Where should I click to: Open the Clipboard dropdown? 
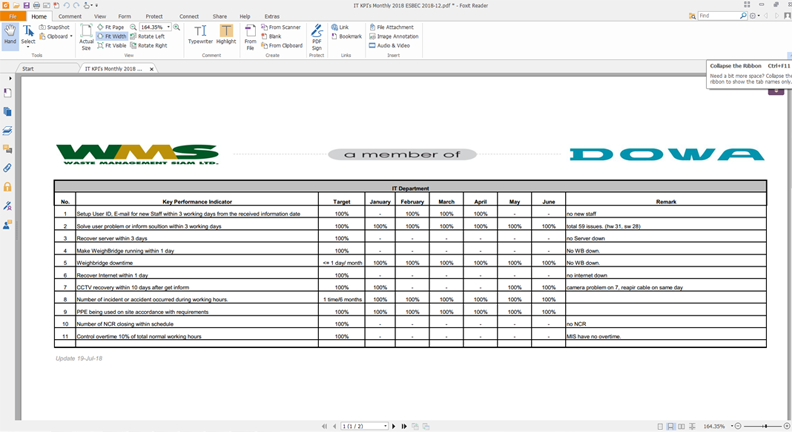(x=56, y=36)
